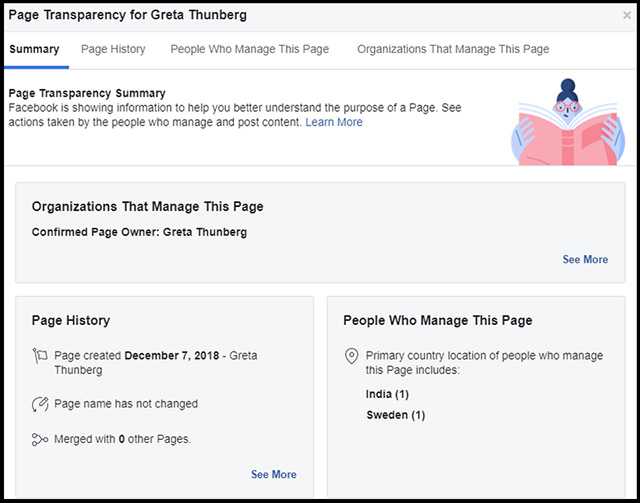Click the merge icon beside Merged with 0
The width and height of the screenshot is (640, 503).
[x=40, y=440]
